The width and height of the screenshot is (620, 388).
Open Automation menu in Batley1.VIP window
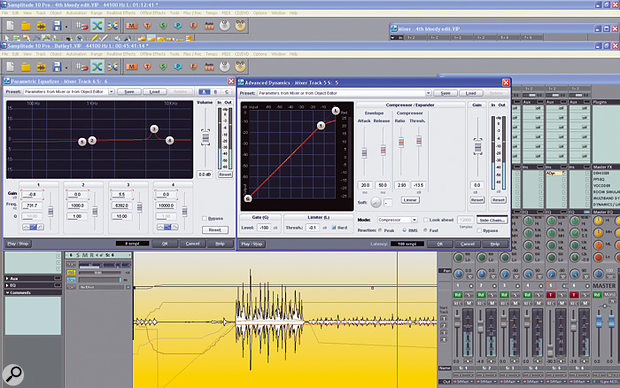76,54
